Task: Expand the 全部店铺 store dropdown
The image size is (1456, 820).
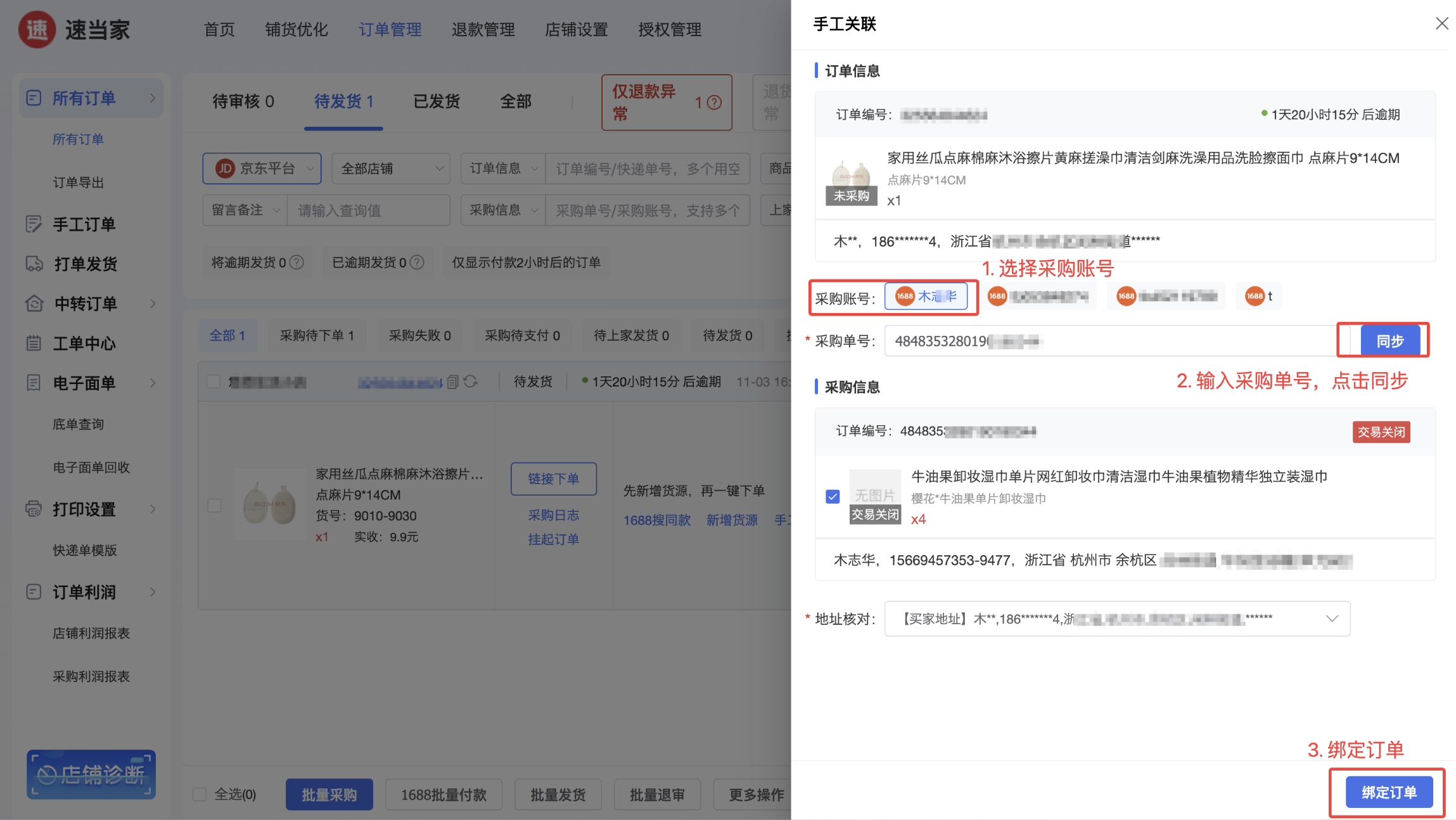Action: [x=390, y=169]
